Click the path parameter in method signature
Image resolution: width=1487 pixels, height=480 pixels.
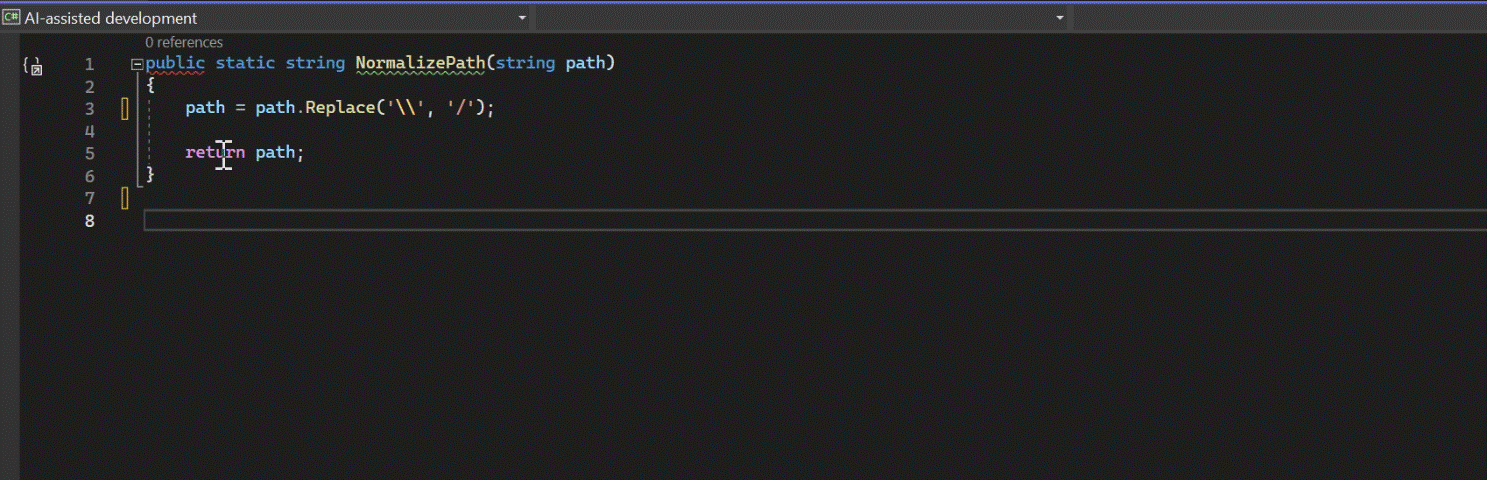point(585,63)
